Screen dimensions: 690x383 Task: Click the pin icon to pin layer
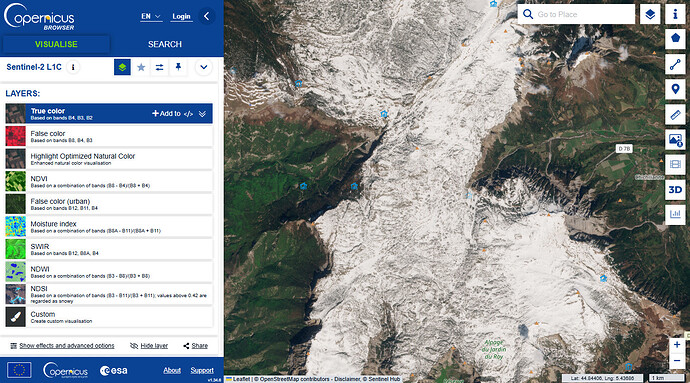pyautogui.click(x=178, y=67)
